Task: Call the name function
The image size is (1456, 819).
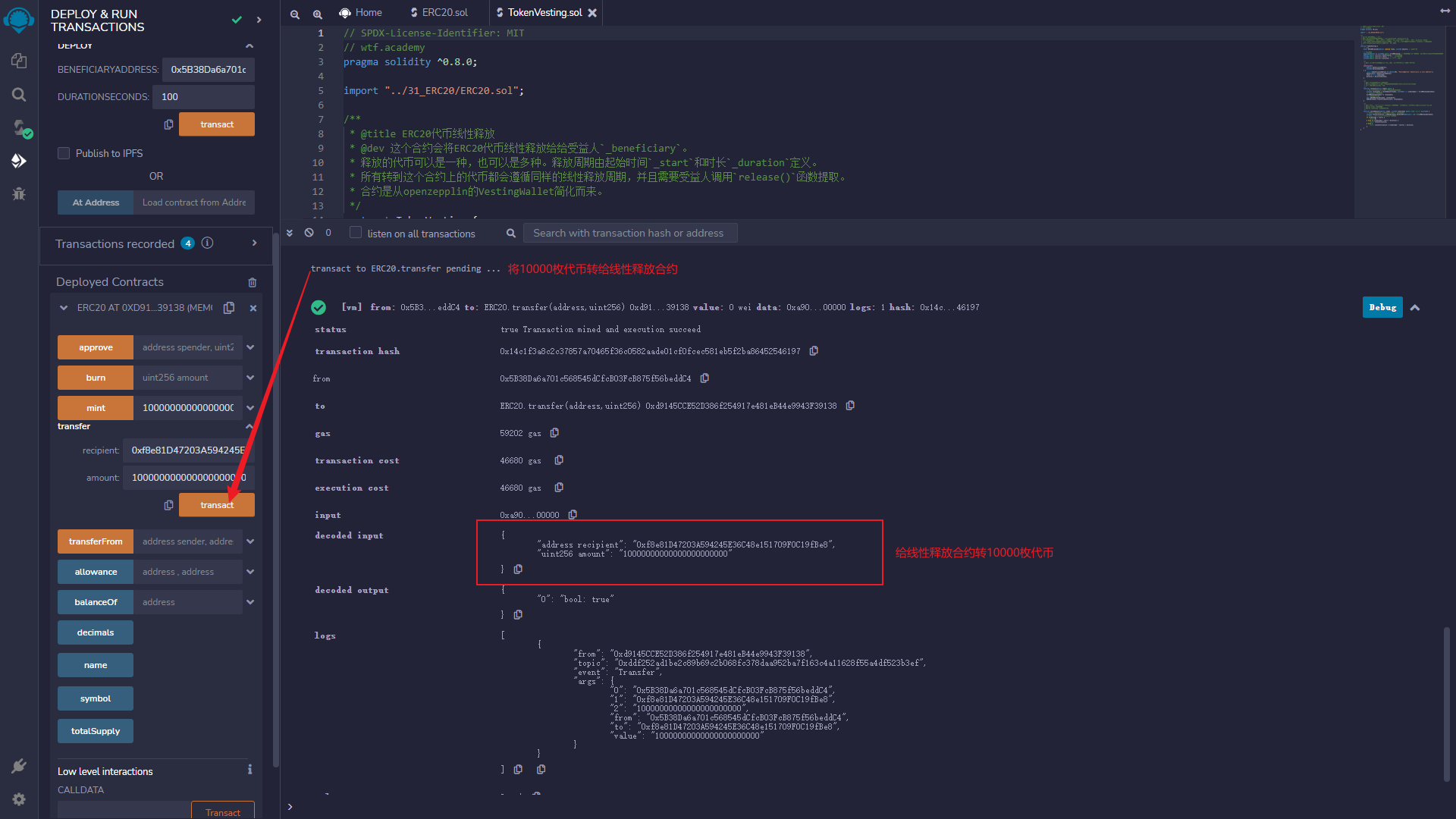Action: (x=96, y=665)
